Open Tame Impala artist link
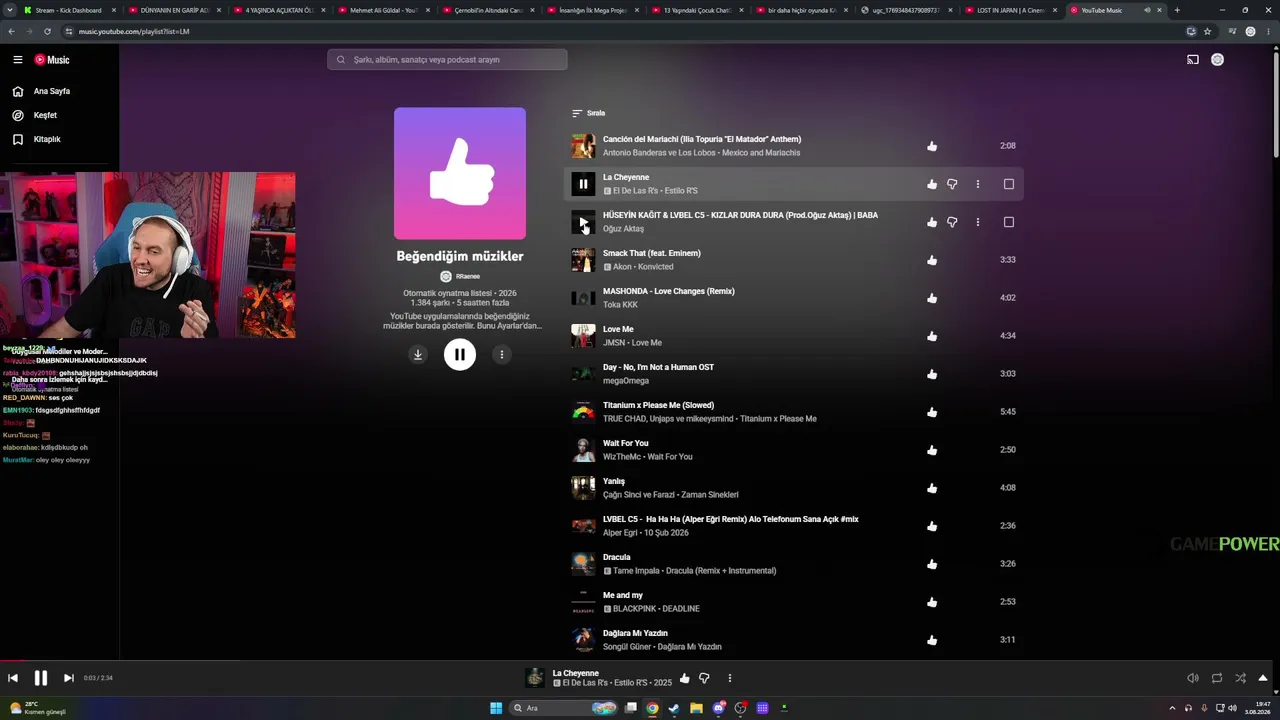1280x720 pixels. 637,571
